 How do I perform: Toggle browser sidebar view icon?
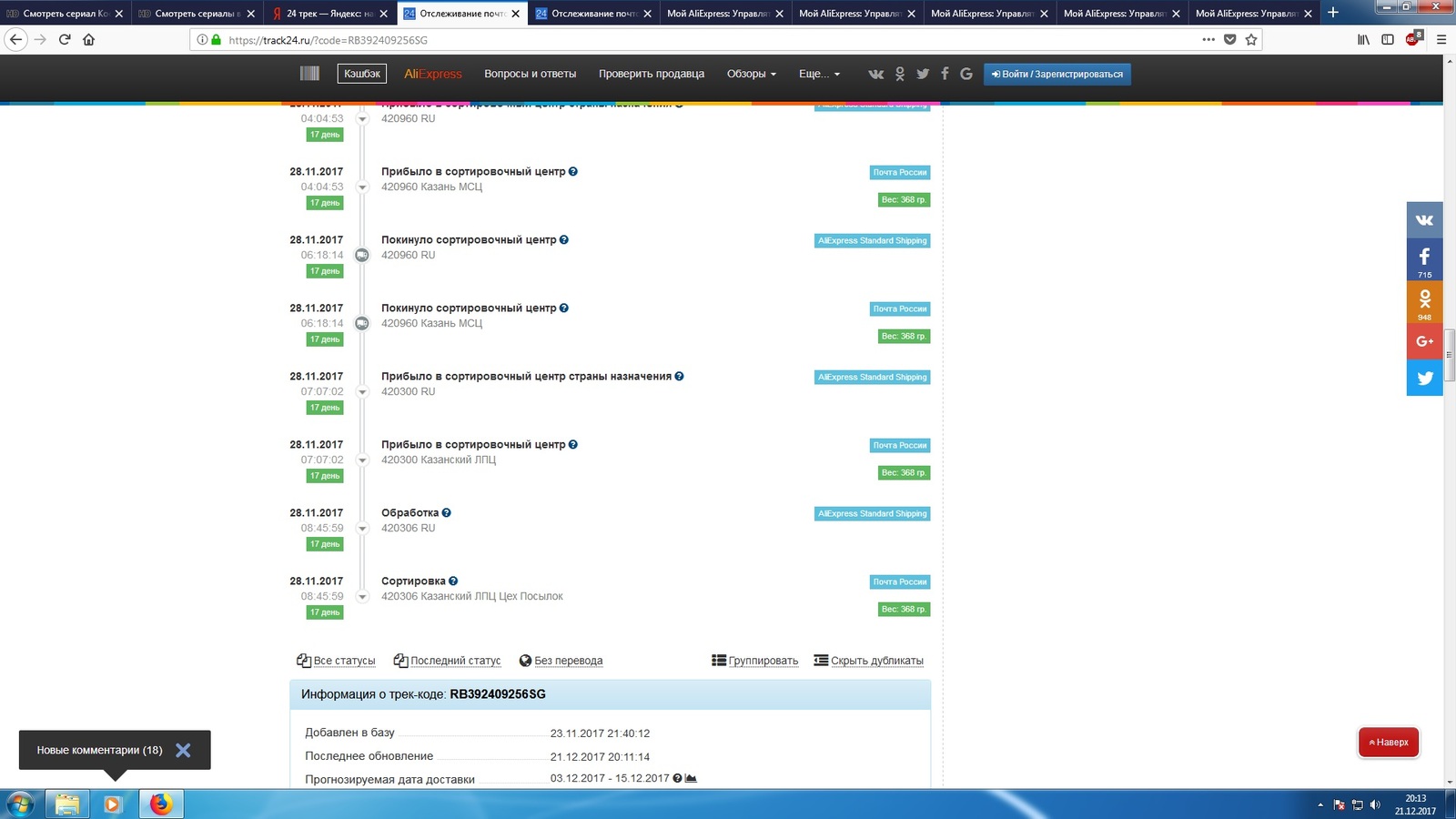point(1388,39)
